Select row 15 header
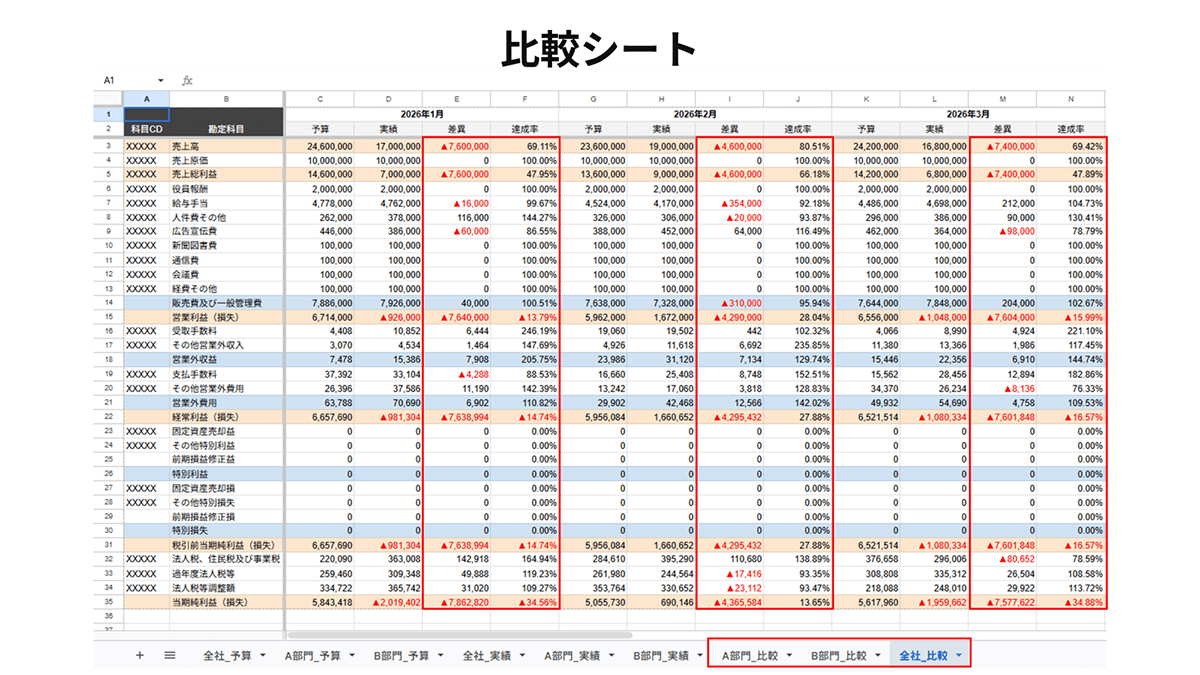Image resolution: width=1200 pixels, height=675 pixels. pyautogui.click(x=108, y=315)
